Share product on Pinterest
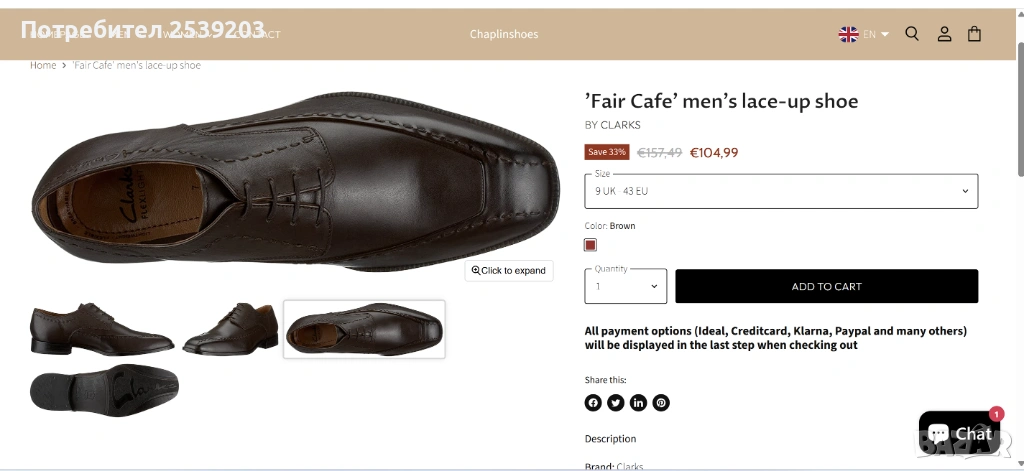The height and width of the screenshot is (471, 1024). pyautogui.click(x=661, y=403)
